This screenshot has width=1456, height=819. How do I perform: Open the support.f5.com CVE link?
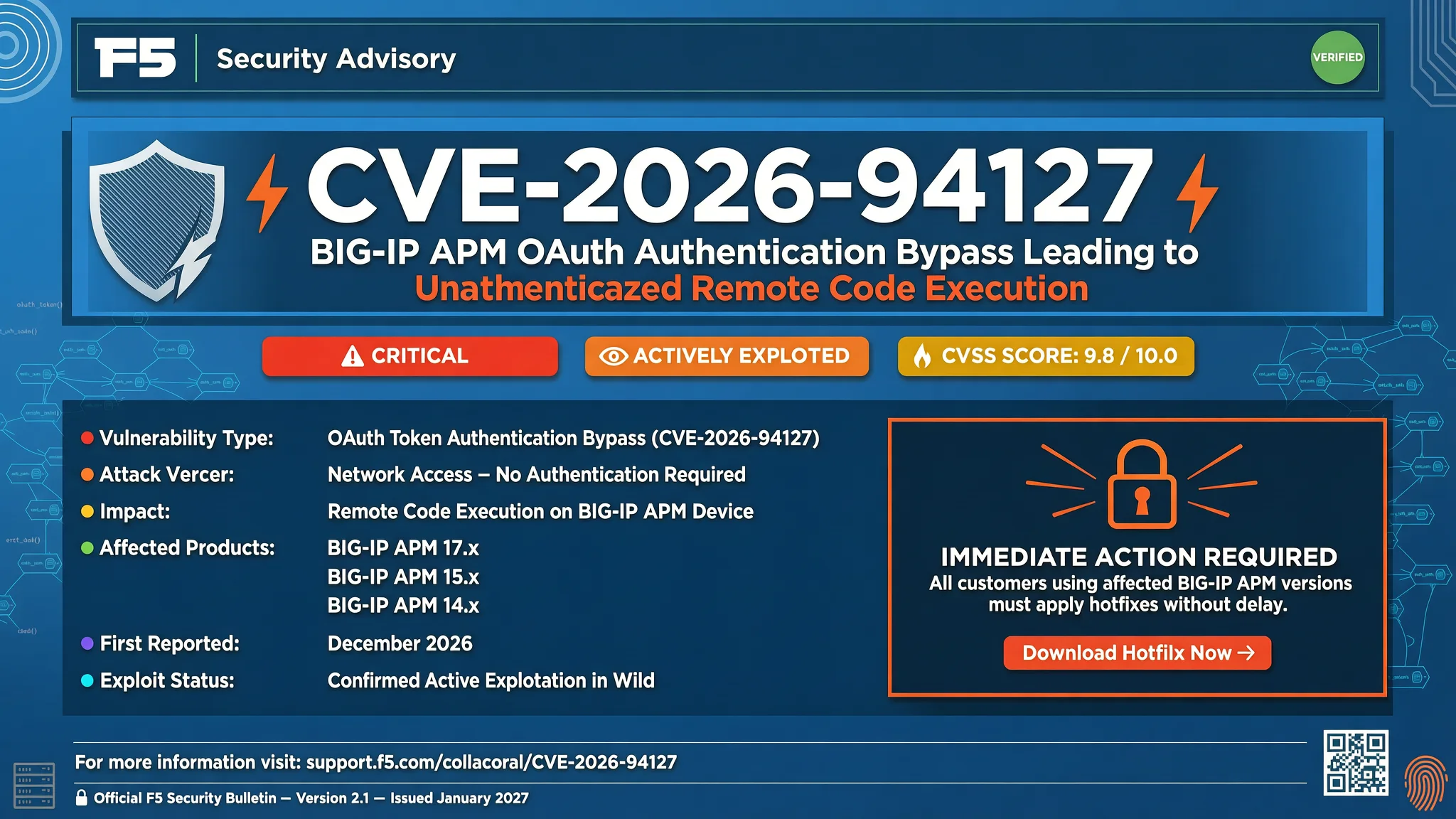[491, 762]
